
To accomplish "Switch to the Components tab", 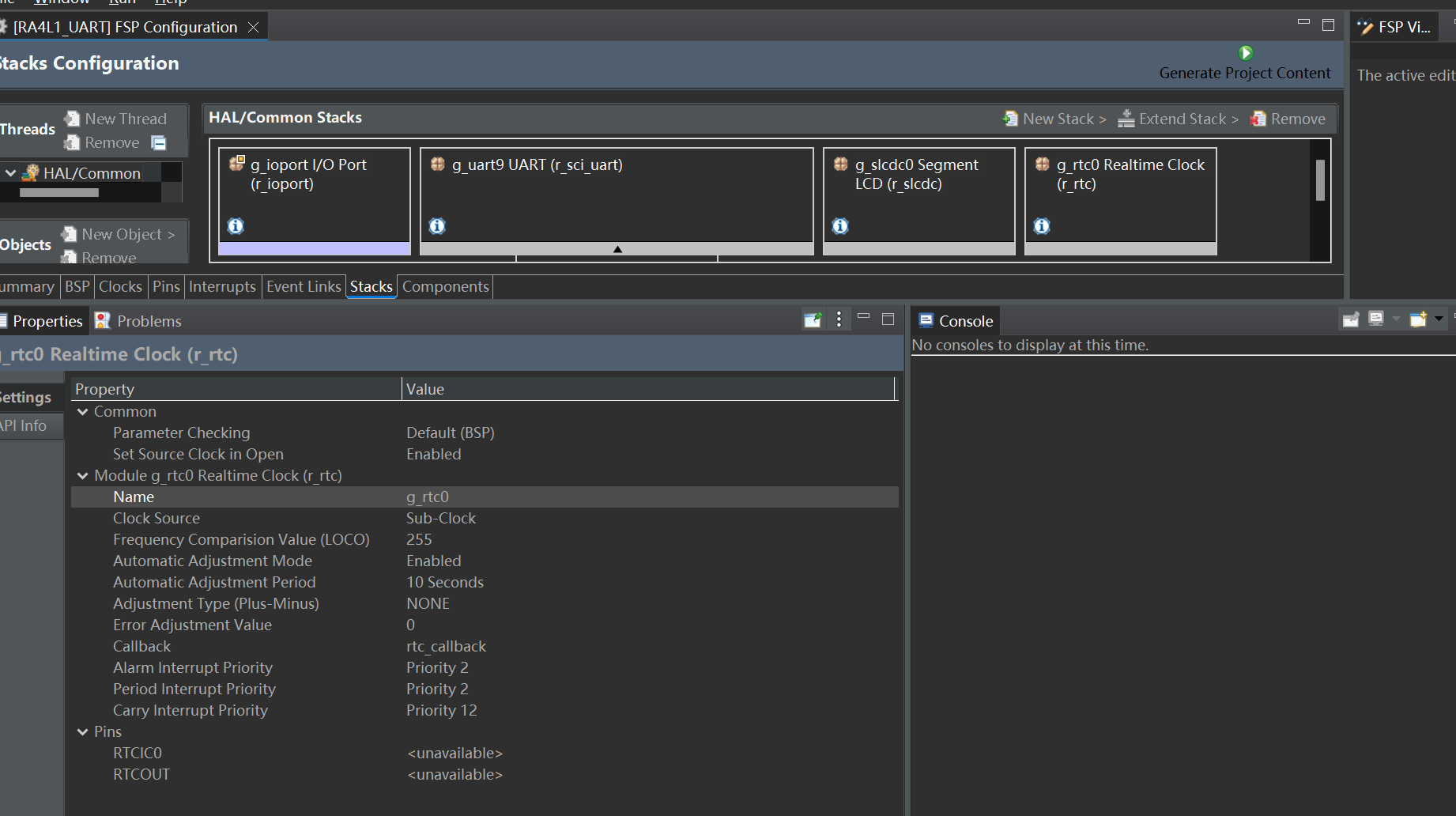I will 446,286.
